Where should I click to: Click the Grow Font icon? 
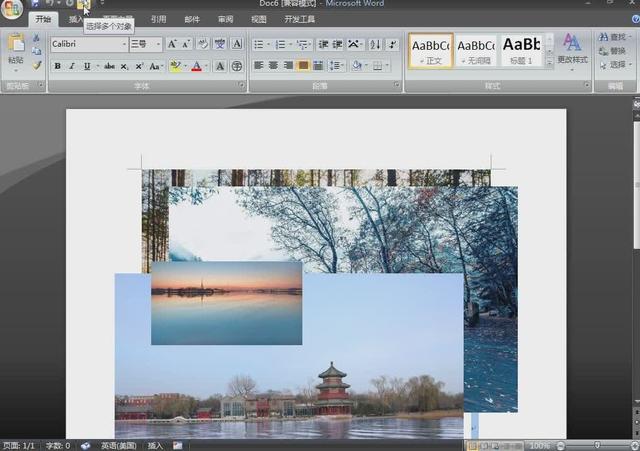coord(172,44)
